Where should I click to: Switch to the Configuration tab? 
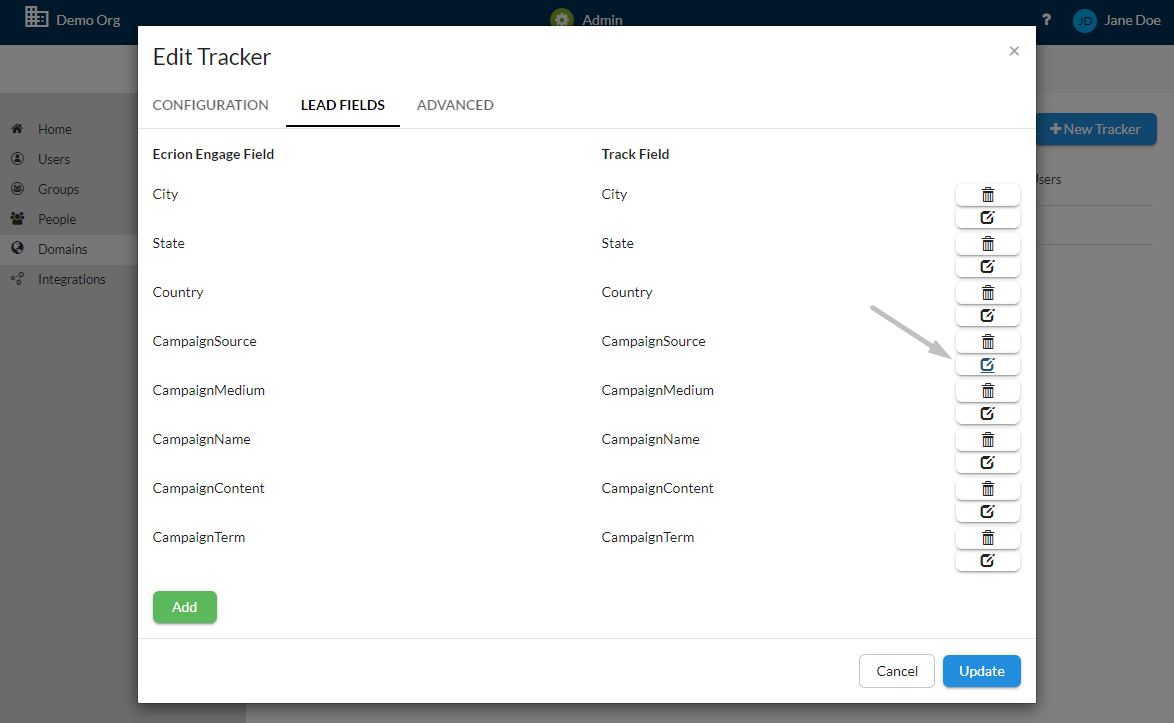[x=210, y=106]
